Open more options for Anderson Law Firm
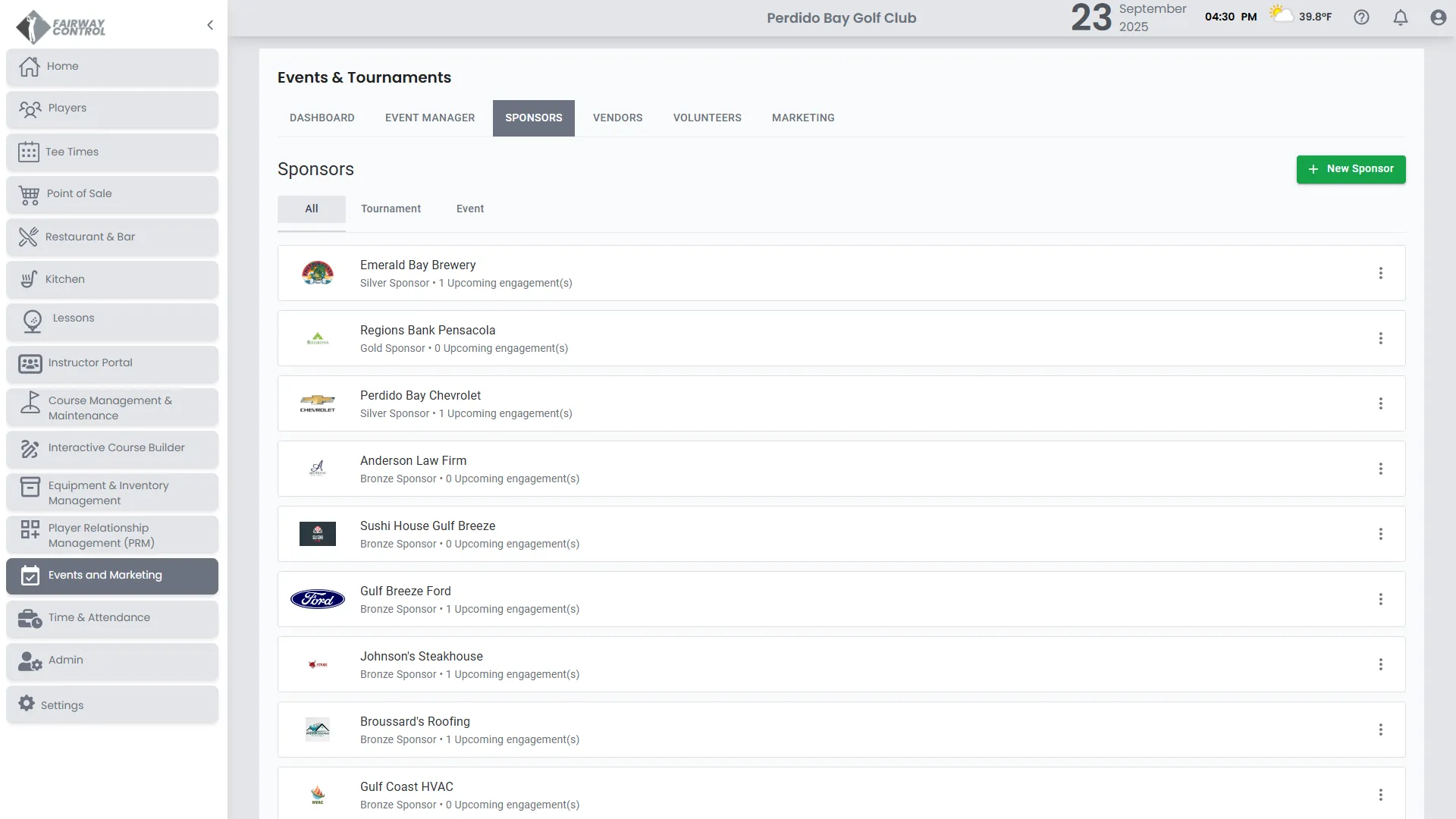This screenshot has height=819, width=1456. (1380, 469)
